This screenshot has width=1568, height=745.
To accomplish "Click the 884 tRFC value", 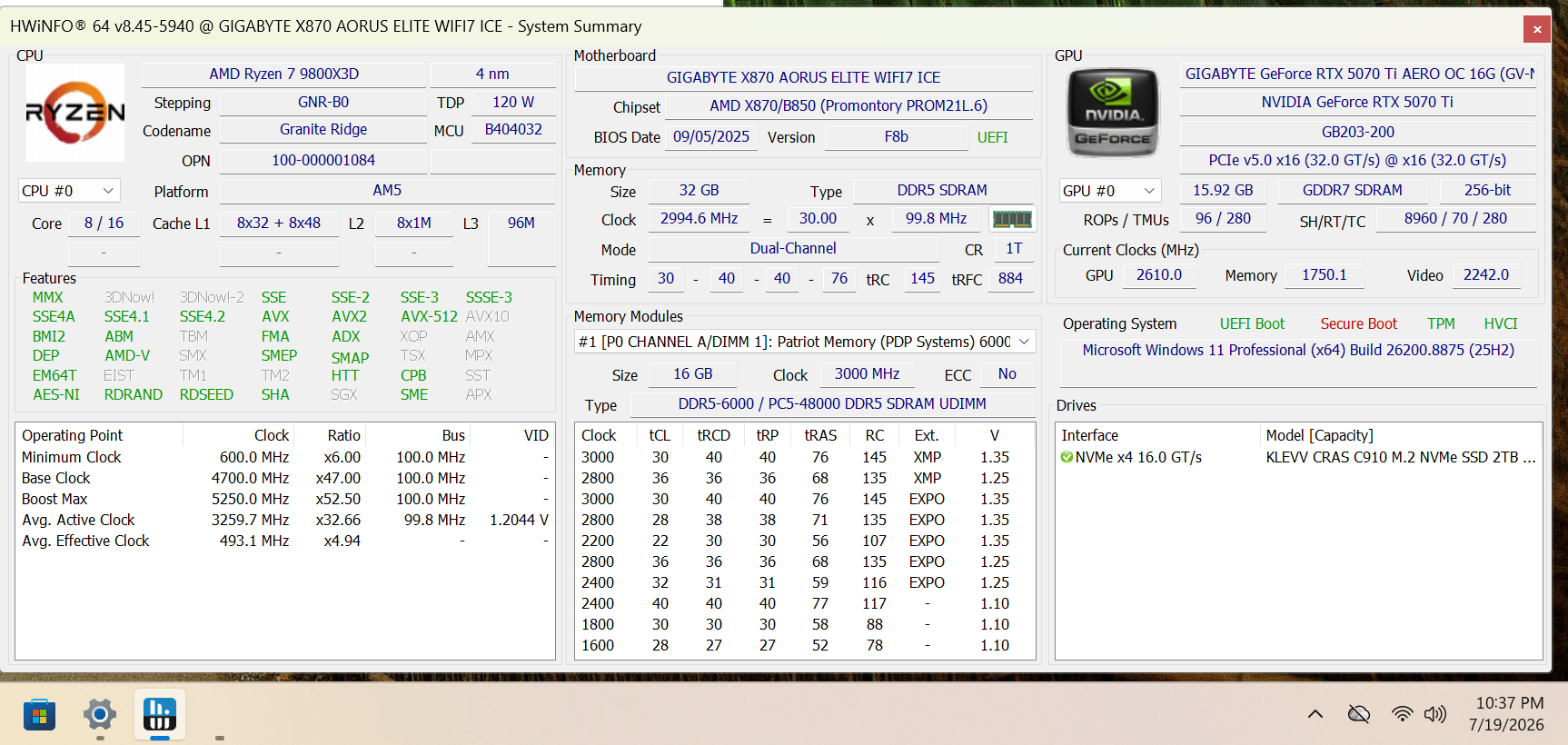I will tap(1010, 278).
